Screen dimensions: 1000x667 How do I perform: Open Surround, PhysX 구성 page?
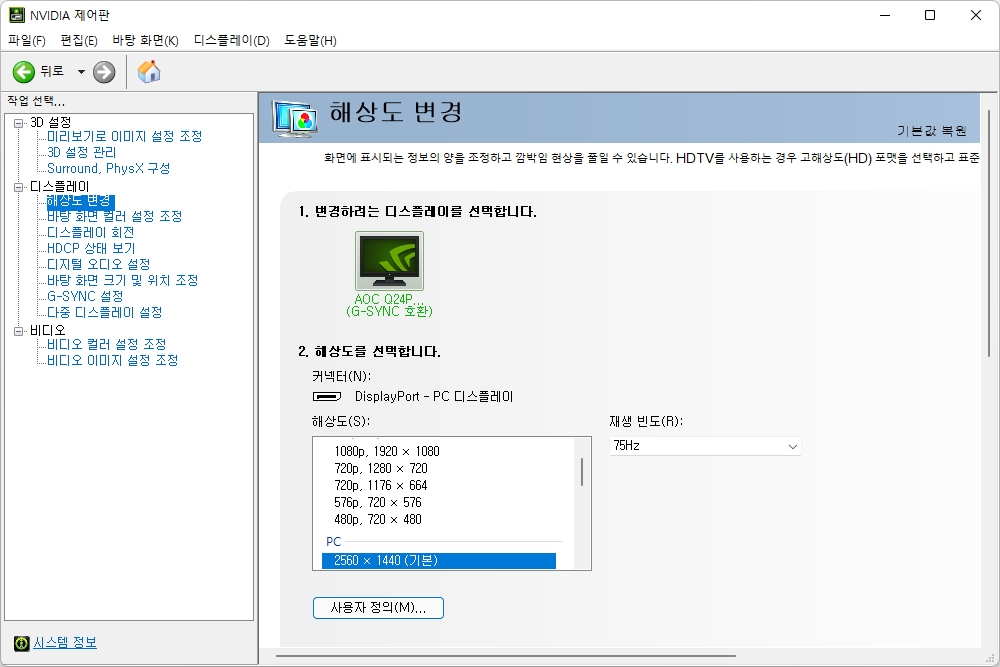tap(108, 168)
